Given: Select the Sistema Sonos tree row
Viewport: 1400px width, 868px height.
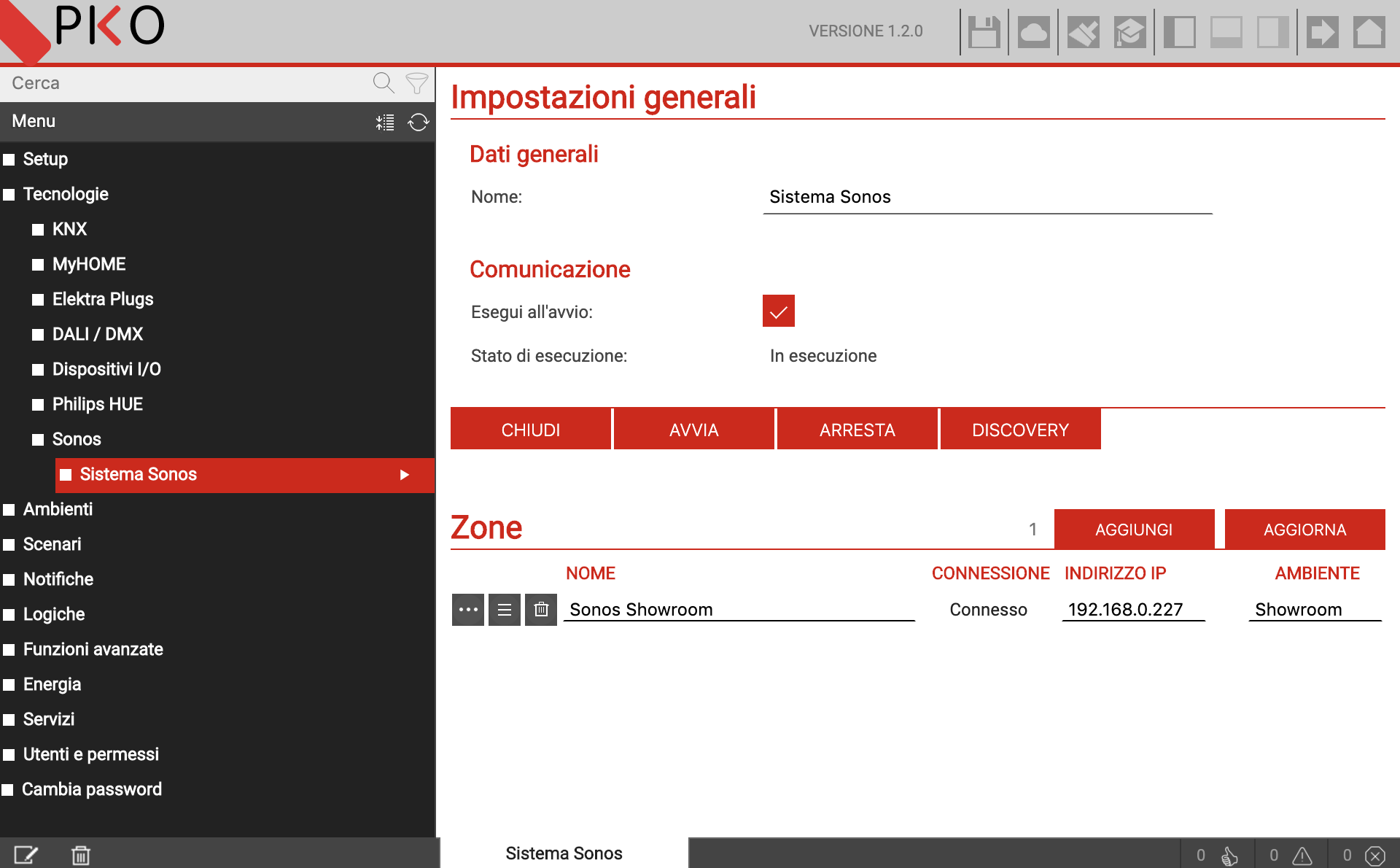Looking at the screenshot, I should 245,475.
